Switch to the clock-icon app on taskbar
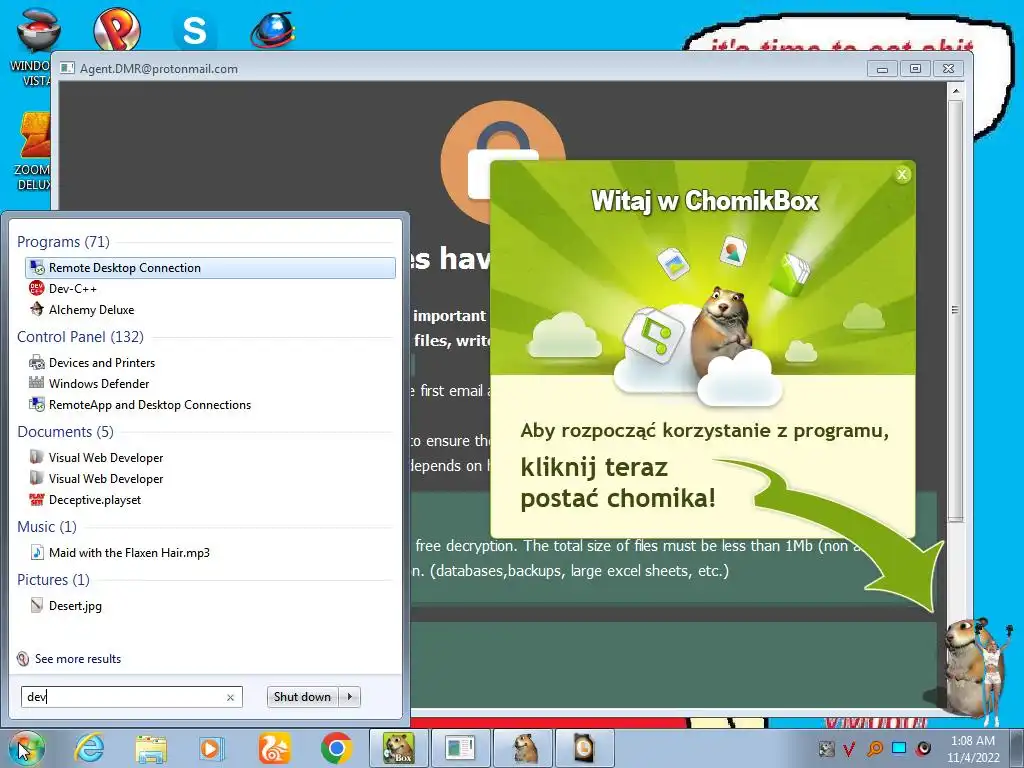Screen dimensions: 1024x768 pos(584,748)
